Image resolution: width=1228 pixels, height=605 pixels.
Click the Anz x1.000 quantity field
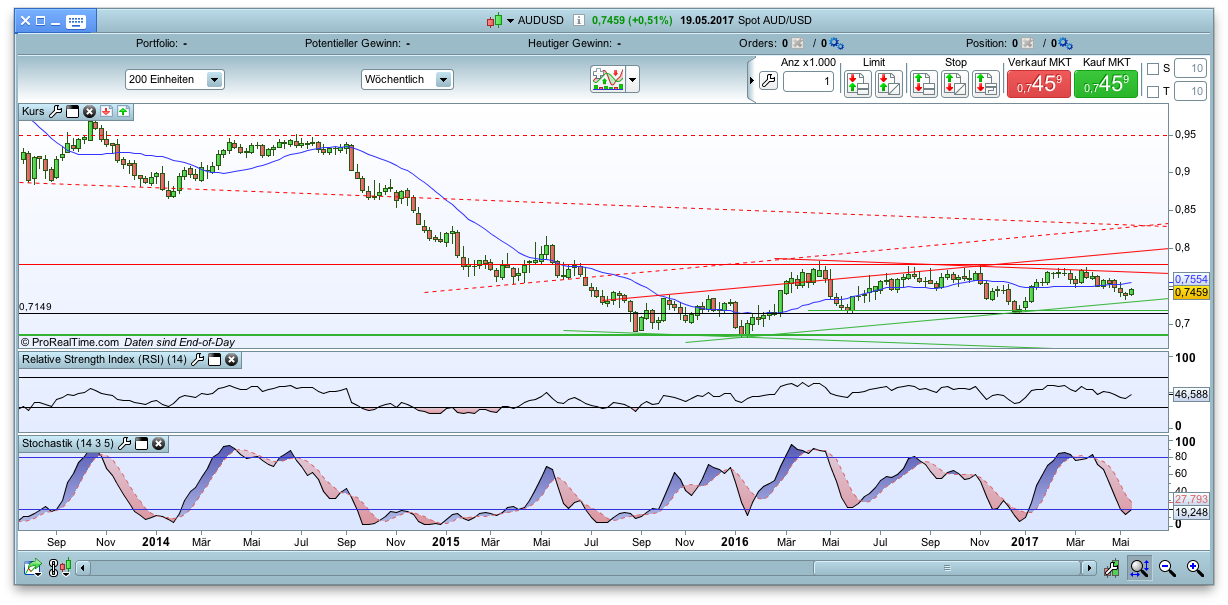[x=808, y=82]
